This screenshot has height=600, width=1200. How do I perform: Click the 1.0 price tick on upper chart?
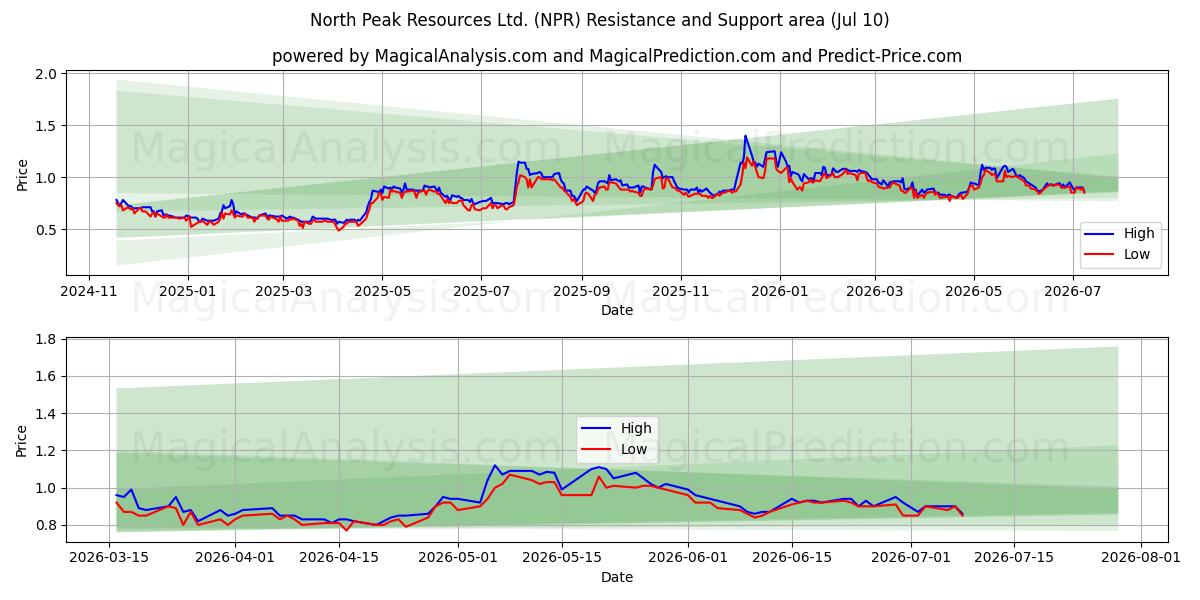[45, 178]
